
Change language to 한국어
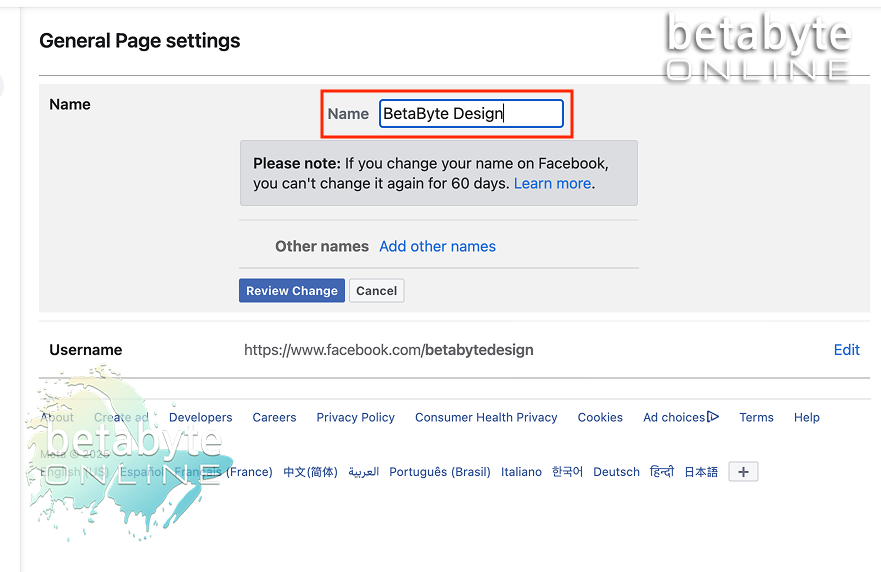(x=567, y=472)
